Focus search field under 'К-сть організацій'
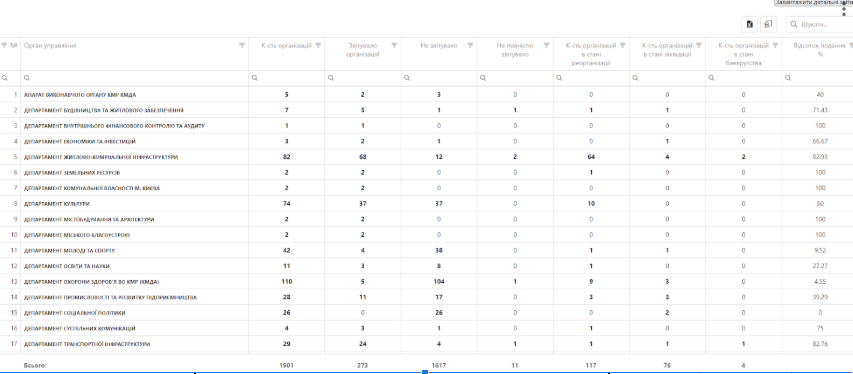Viewport: 853px width, 374px height. (x=287, y=78)
